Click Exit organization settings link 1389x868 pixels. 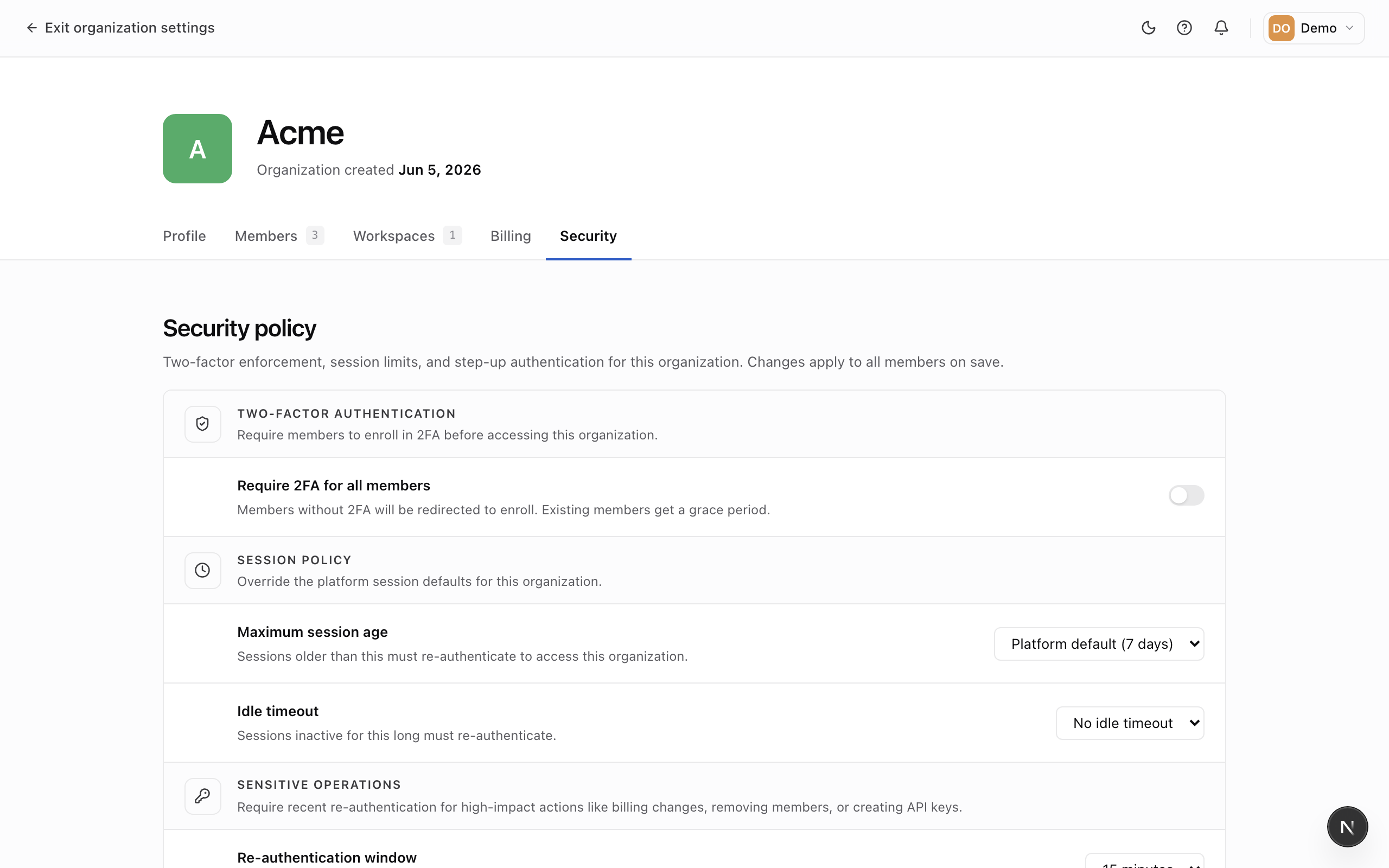coord(120,28)
